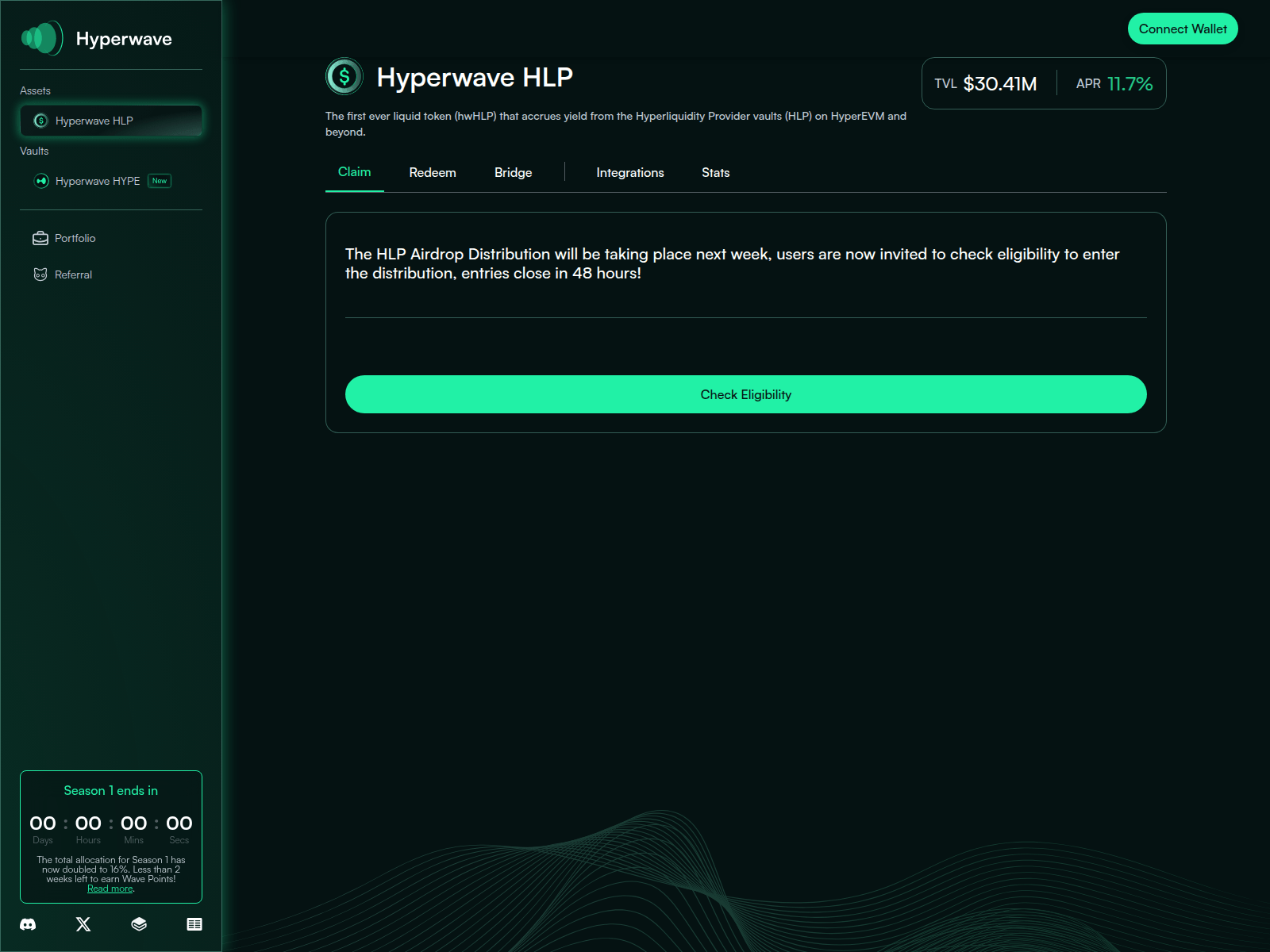Click the GitBook documentation icon
Viewport: 1270px width, 952px height.
(x=139, y=924)
